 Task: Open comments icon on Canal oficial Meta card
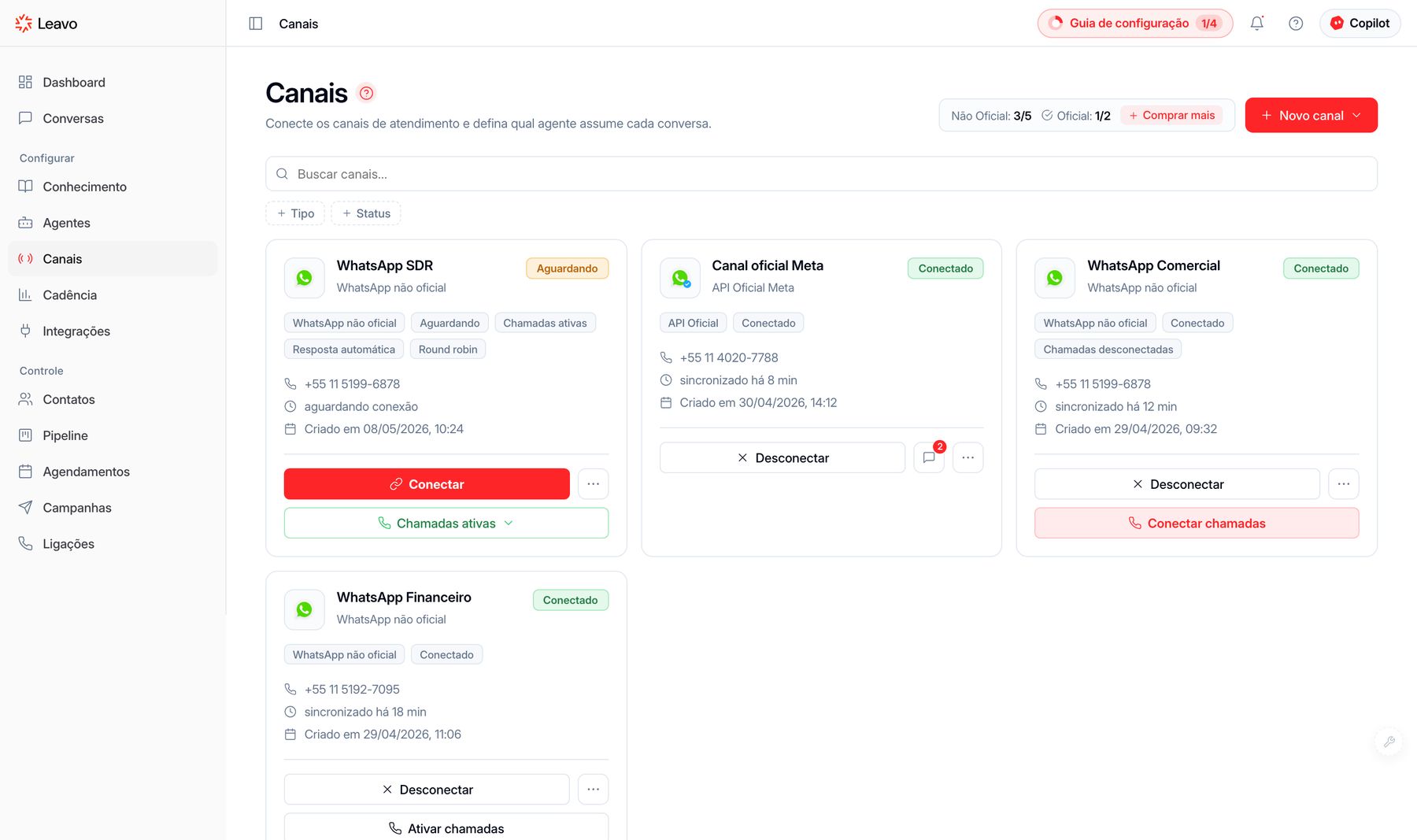tap(929, 457)
